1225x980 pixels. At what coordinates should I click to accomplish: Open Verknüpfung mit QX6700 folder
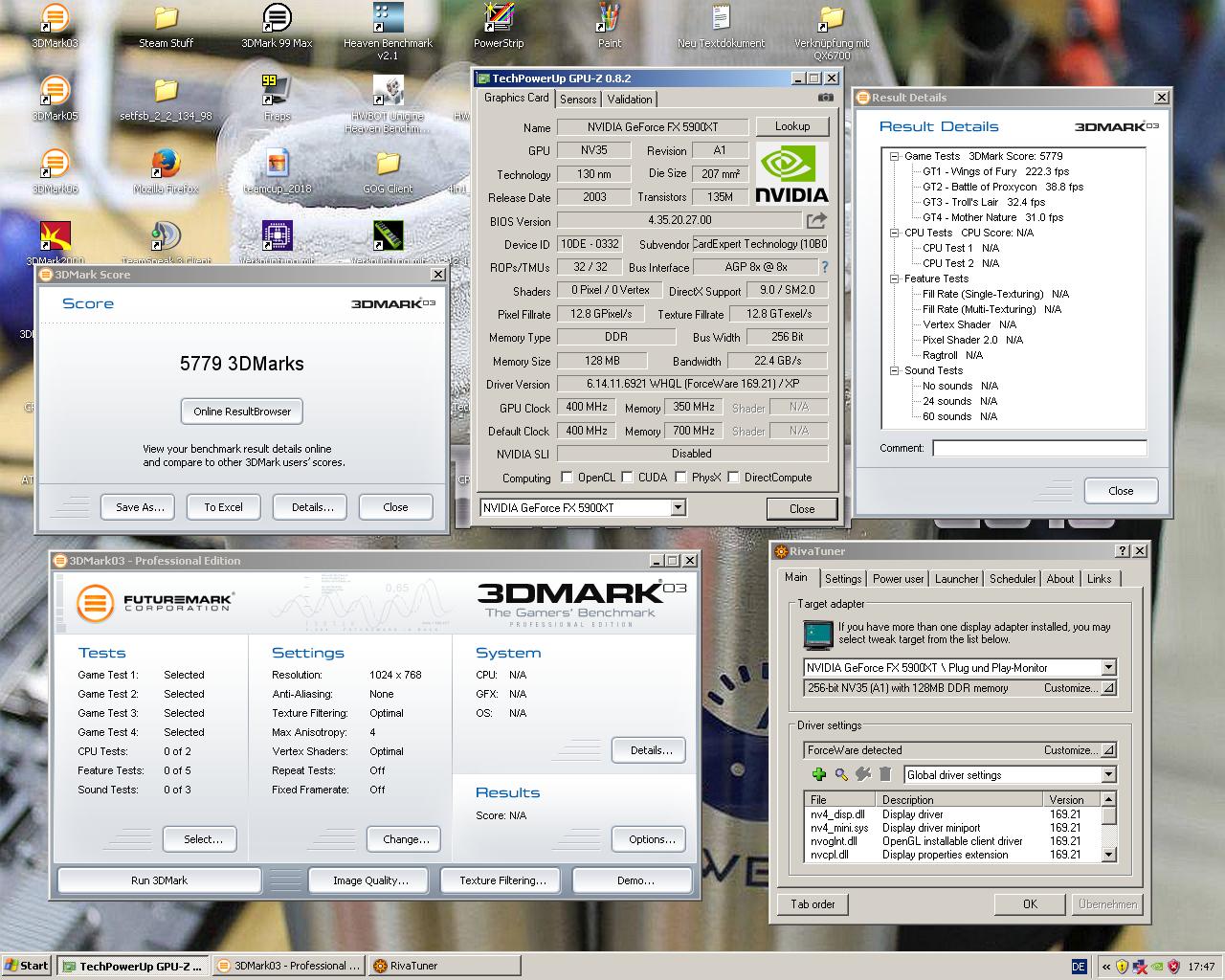[832, 31]
